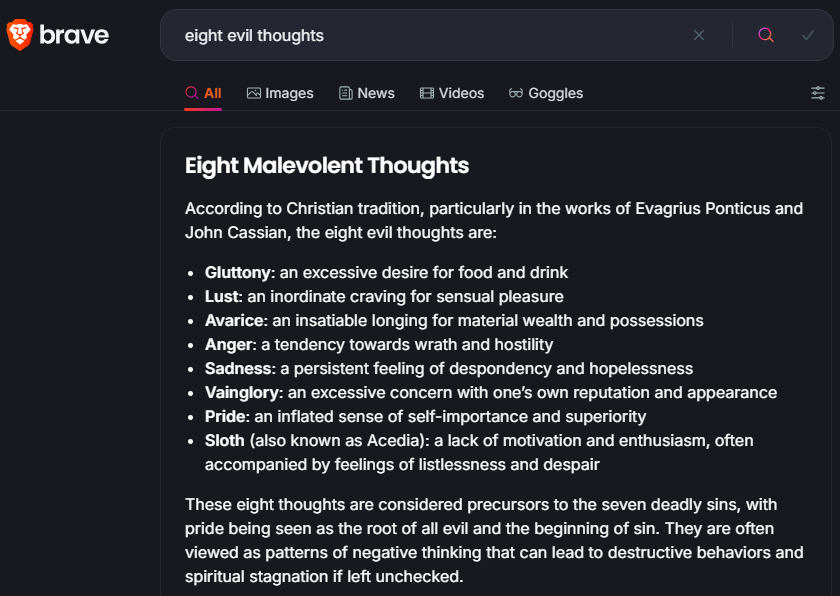Click the 'brave' wordmark text

pos(74,35)
